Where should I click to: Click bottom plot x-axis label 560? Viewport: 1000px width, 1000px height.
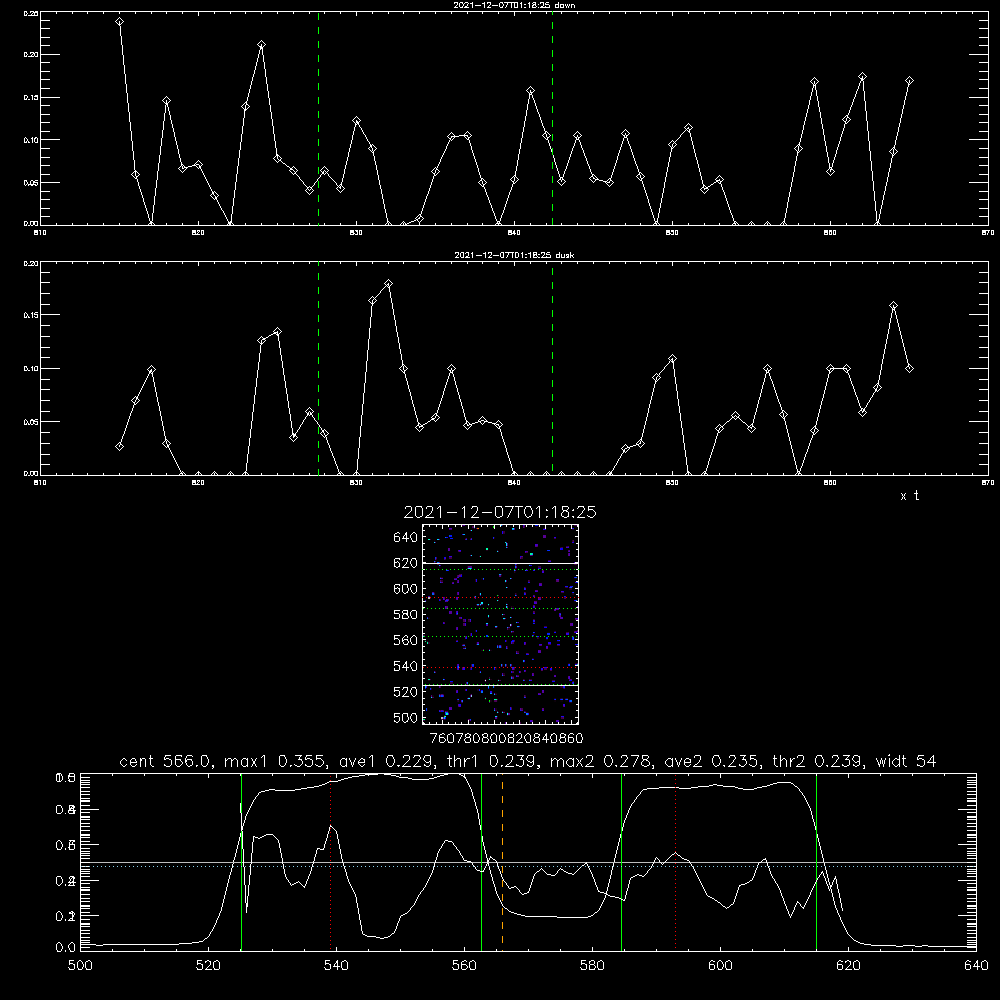(x=464, y=966)
